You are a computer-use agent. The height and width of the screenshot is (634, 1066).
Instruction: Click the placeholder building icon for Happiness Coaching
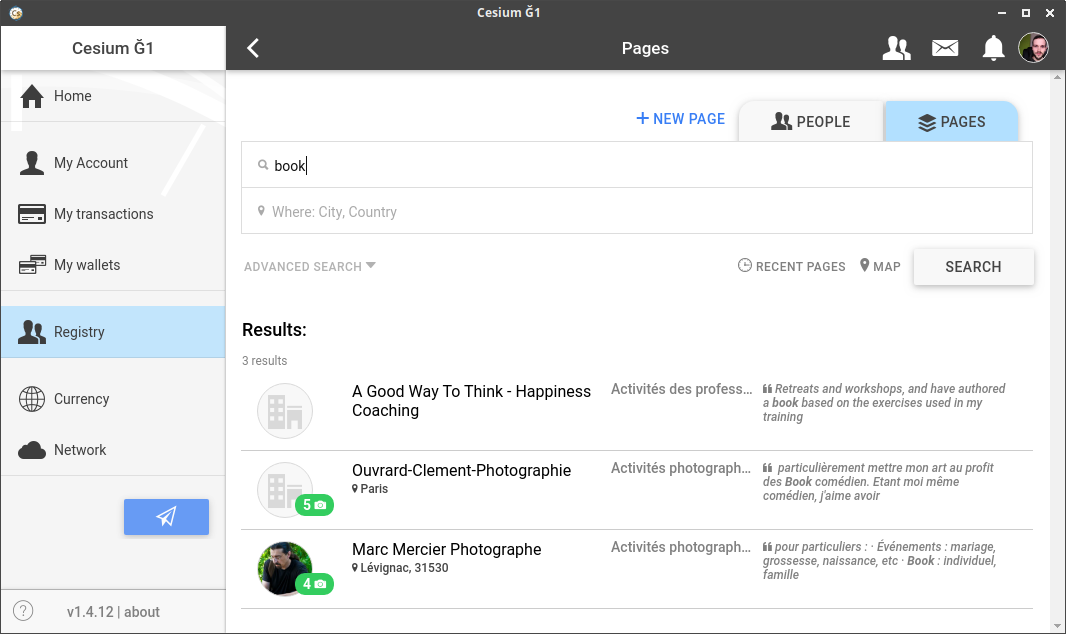pyautogui.click(x=285, y=411)
